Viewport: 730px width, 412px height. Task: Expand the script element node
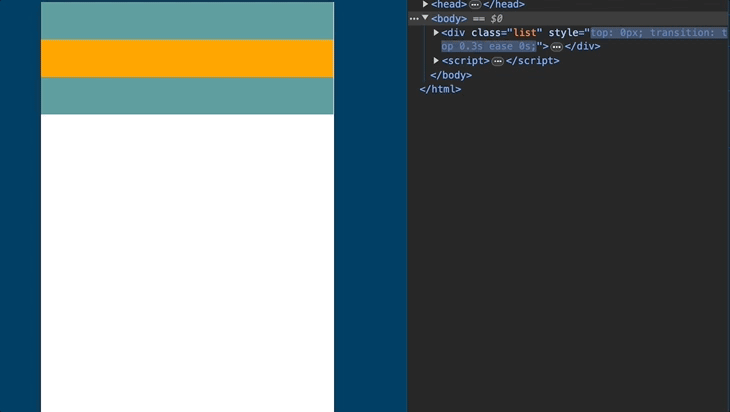click(436, 61)
